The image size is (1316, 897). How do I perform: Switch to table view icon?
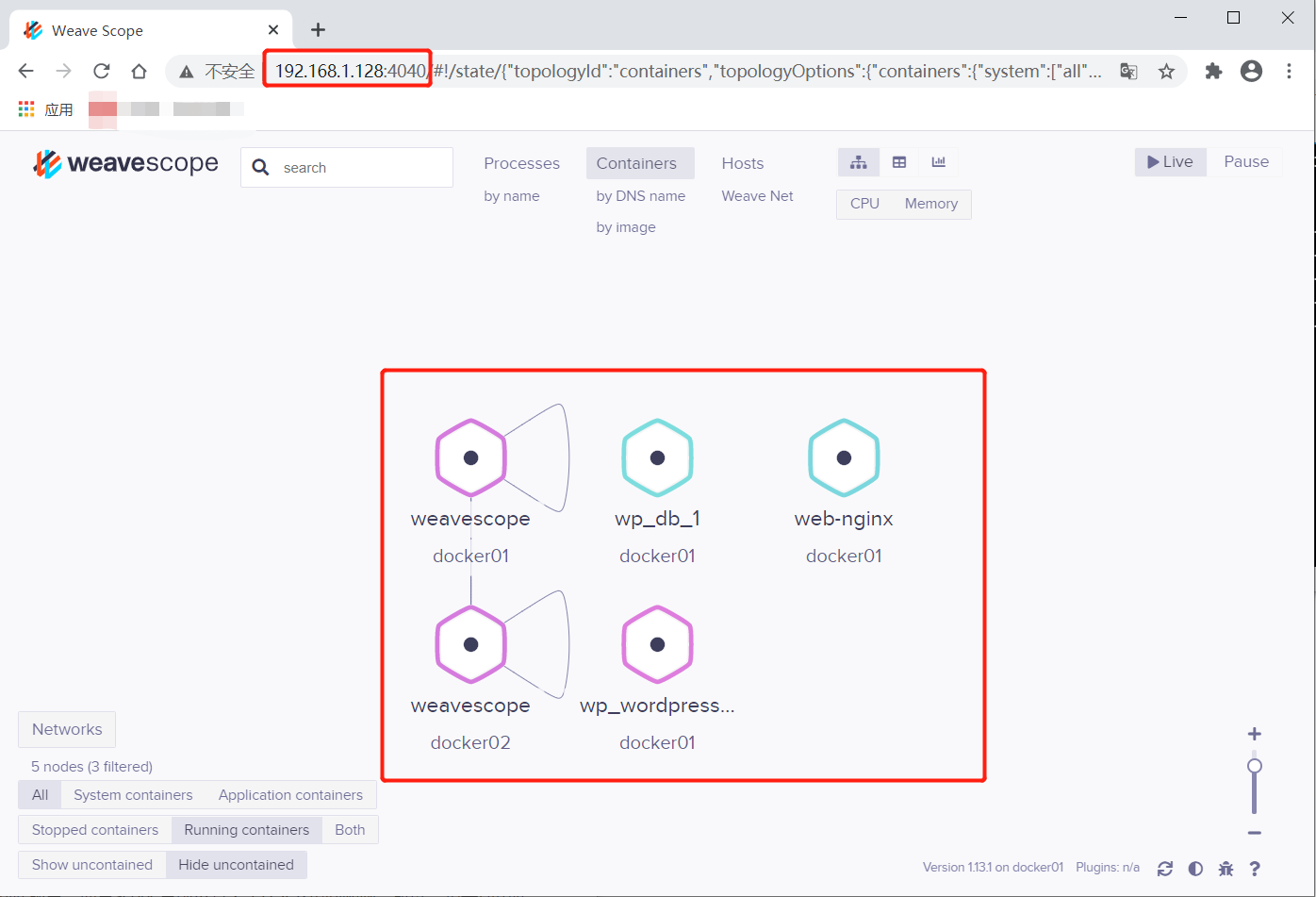point(899,162)
